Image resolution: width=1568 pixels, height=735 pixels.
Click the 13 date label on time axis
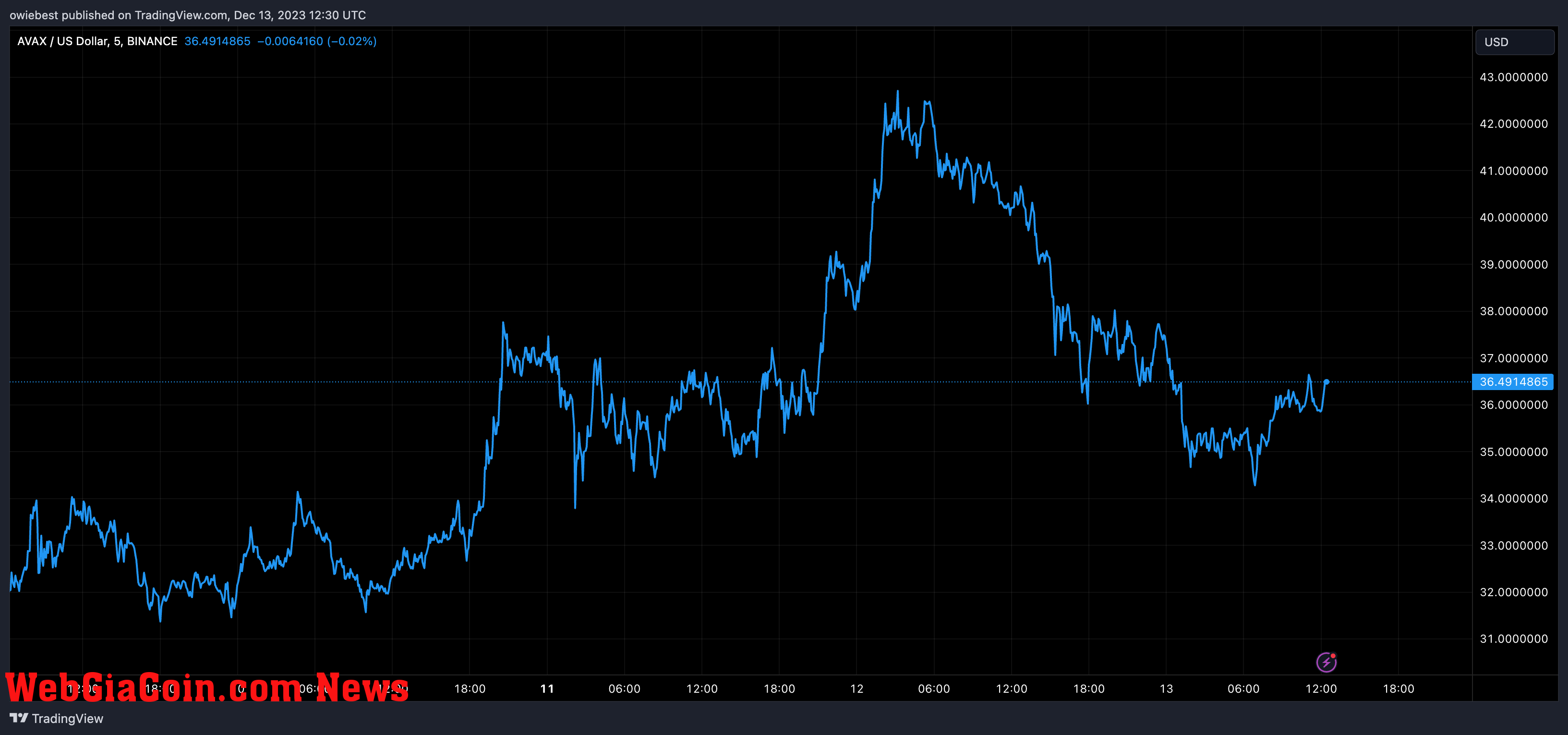(1166, 689)
